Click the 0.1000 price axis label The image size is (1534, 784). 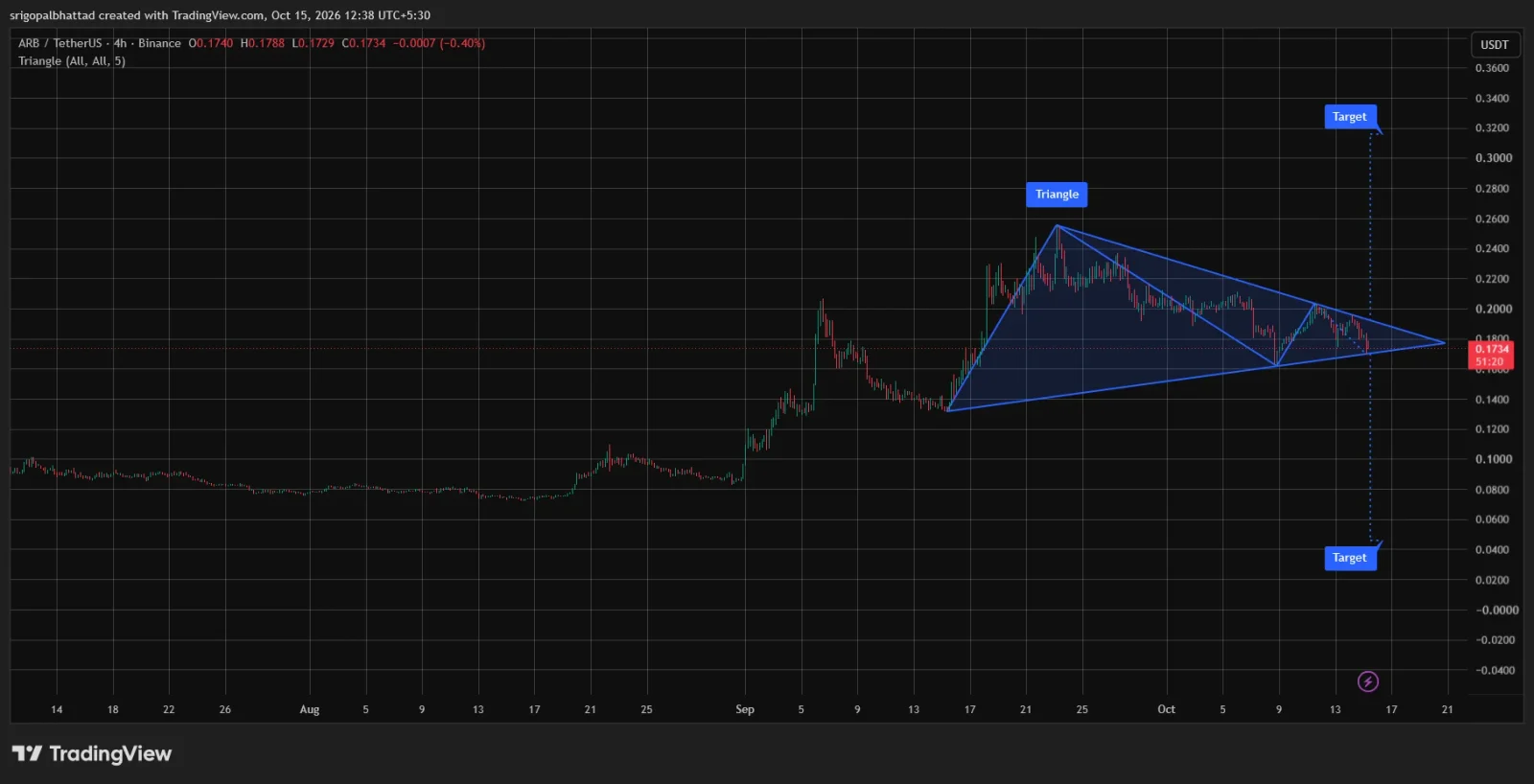click(1492, 459)
